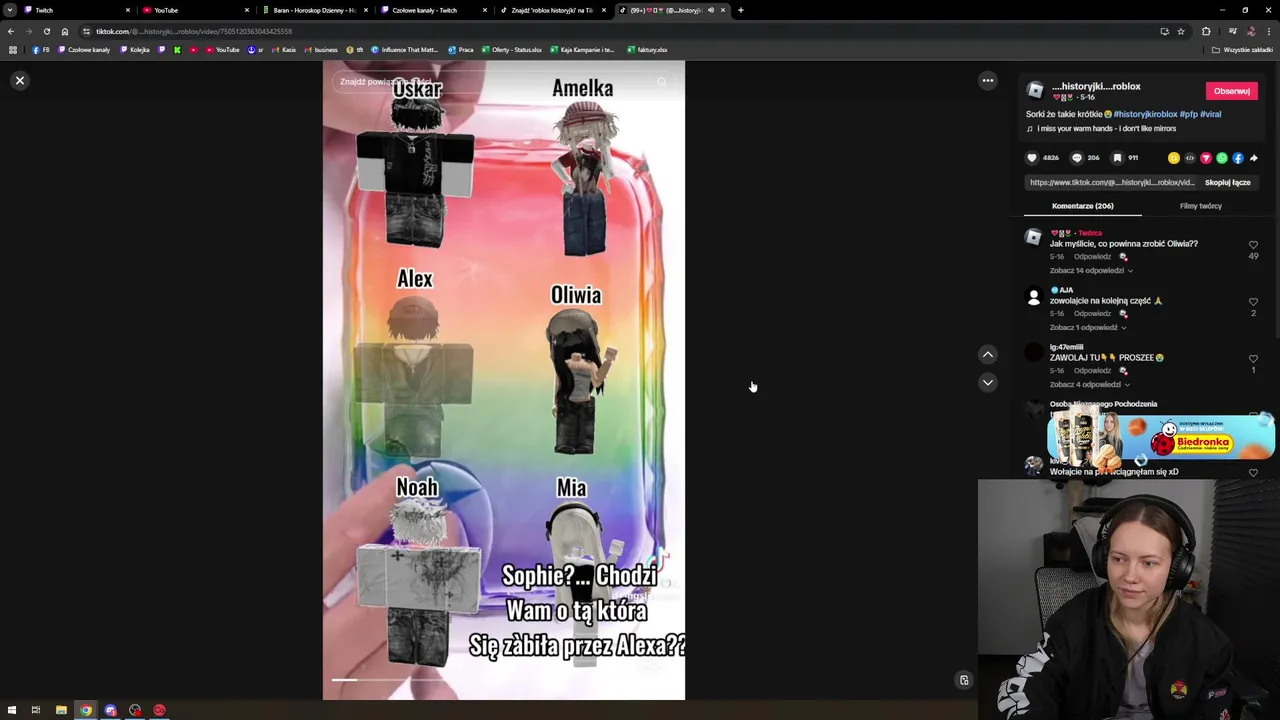Viewport: 1280px width, 720px height.
Task: Click the video progress bar
Action: (x=503, y=680)
